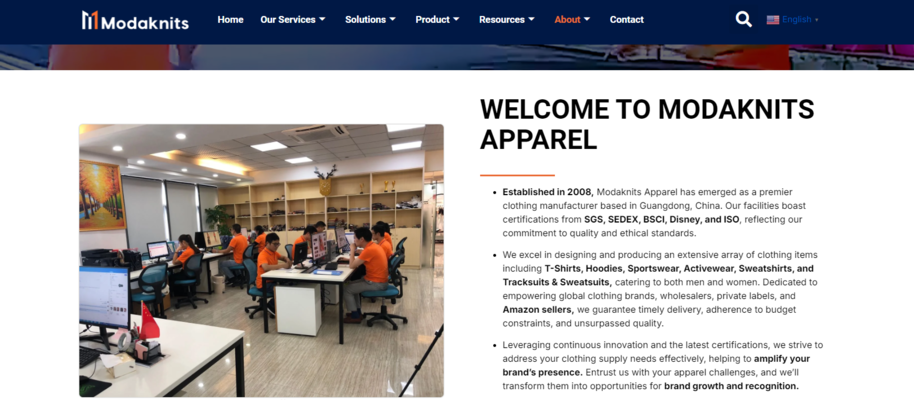This screenshot has width=914, height=400.
Task: Expand the Solutions menu arrow
Action: [x=392, y=19]
